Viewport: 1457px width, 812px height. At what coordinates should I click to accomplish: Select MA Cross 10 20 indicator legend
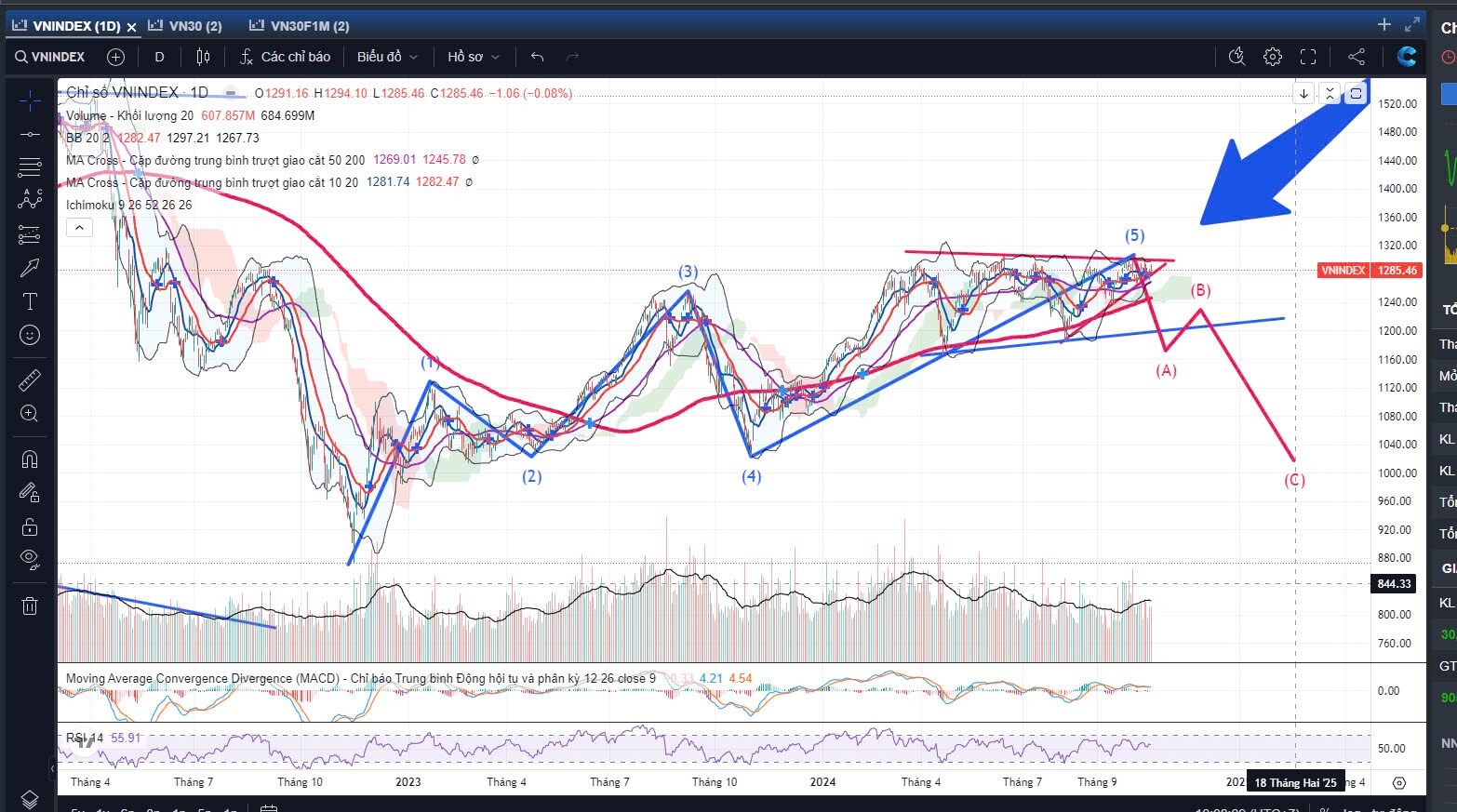click(212, 182)
